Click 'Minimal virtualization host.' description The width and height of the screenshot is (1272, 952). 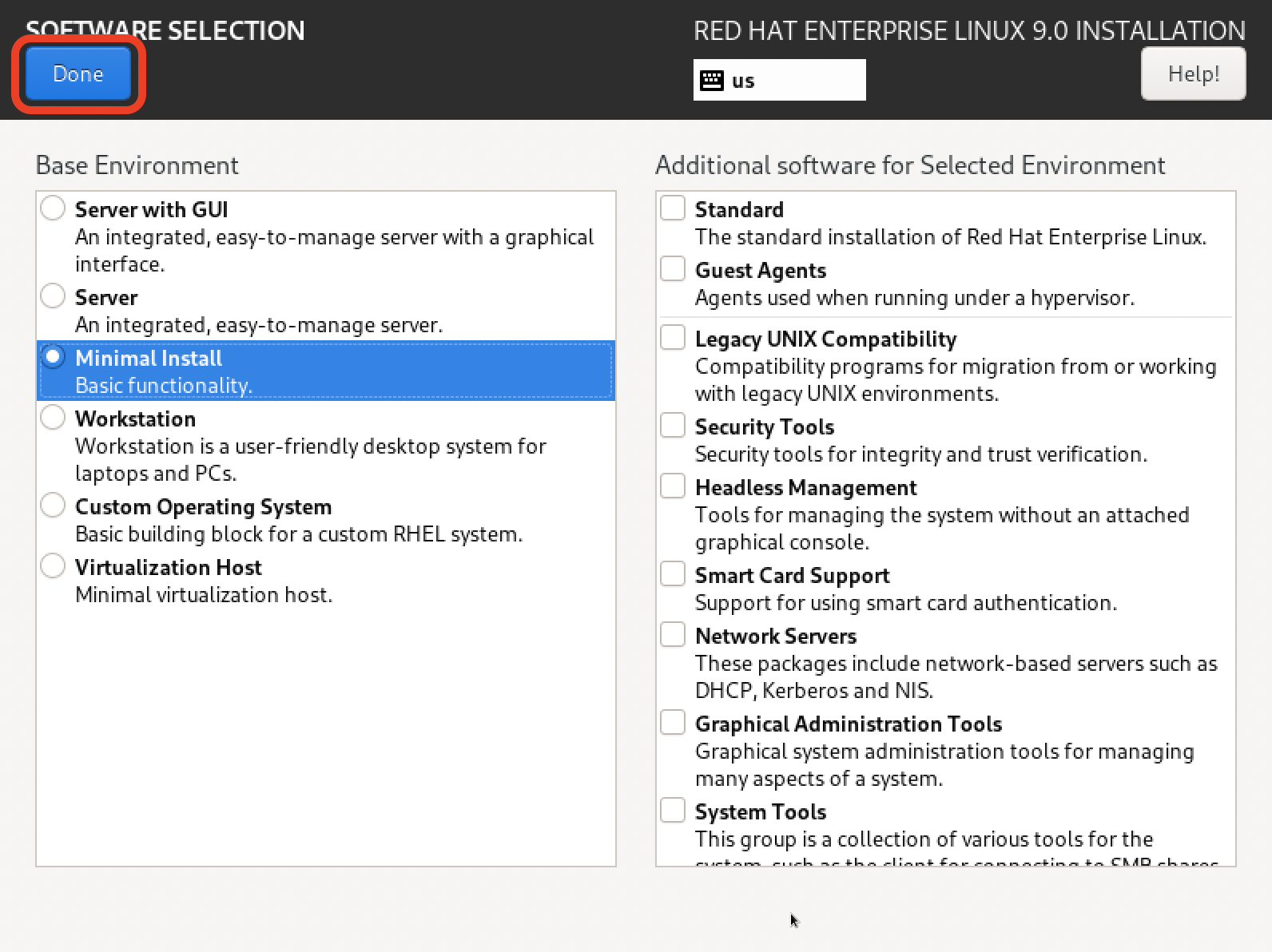click(204, 595)
